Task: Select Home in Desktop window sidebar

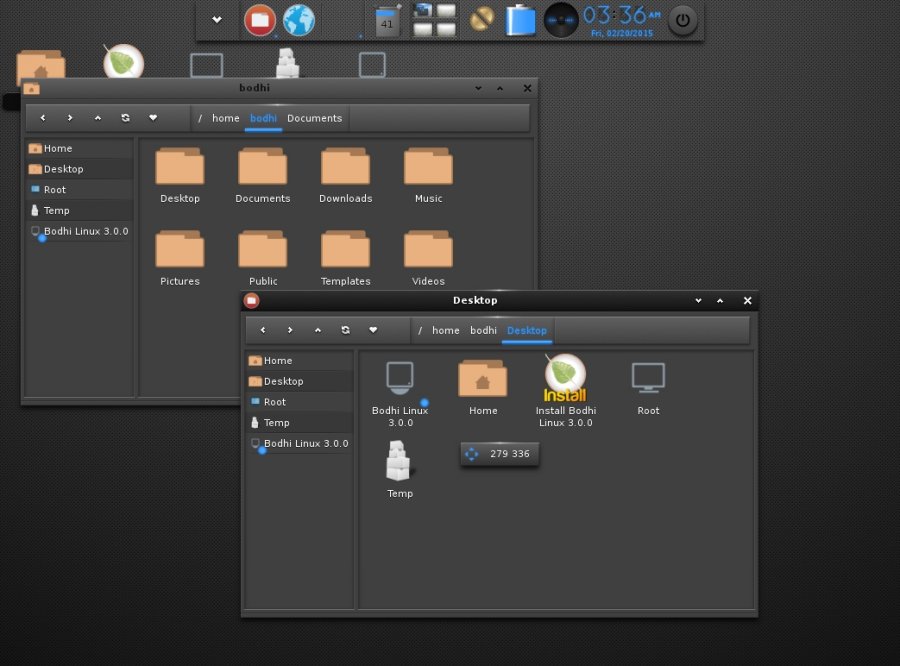Action: tap(300, 361)
